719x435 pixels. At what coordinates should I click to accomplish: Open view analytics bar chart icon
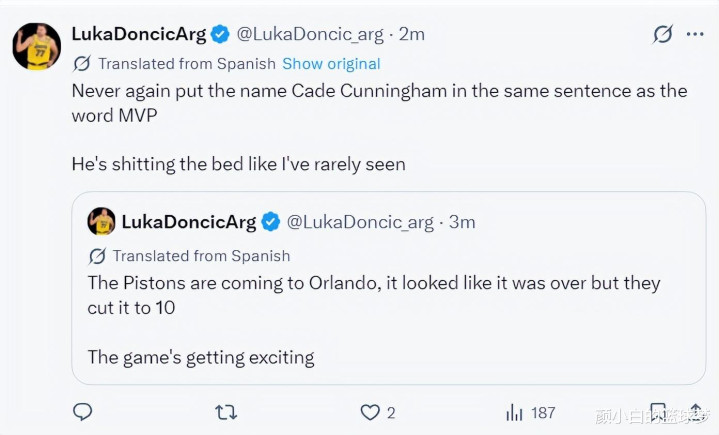click(x=514, y=412)
